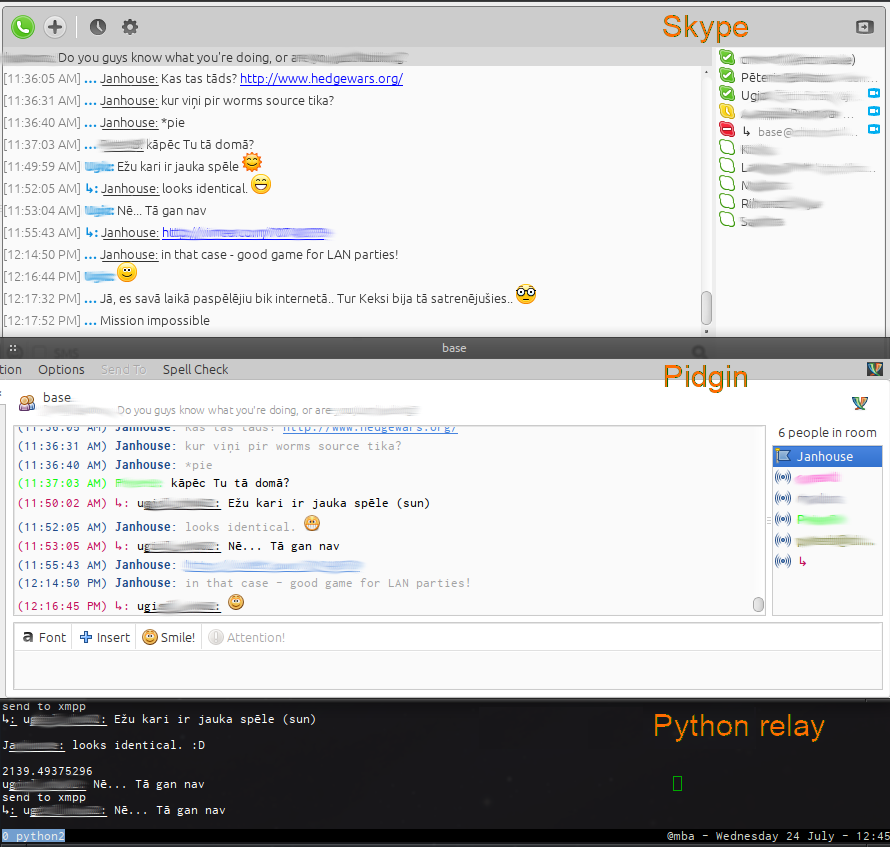The width and height of the screenshot is (890, 847).
Task: Click the online status icon beside the "Pēte" contact
Action: pyautogui.click(x=727, y=75)
